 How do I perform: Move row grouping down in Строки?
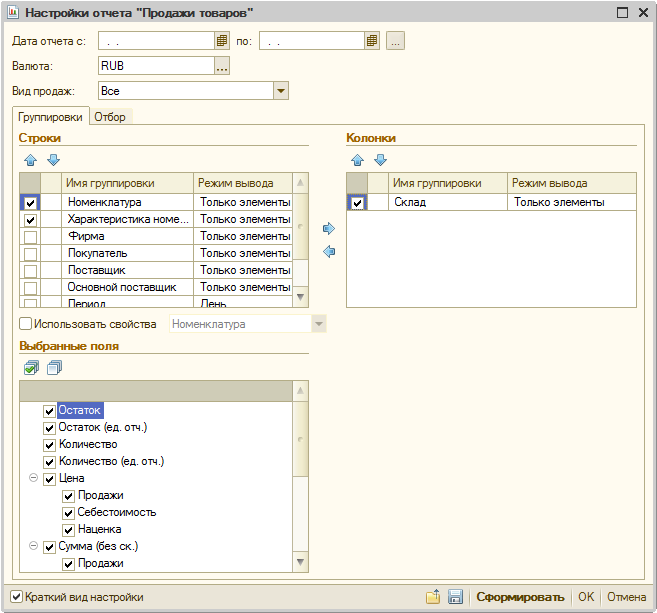(53, 160)
